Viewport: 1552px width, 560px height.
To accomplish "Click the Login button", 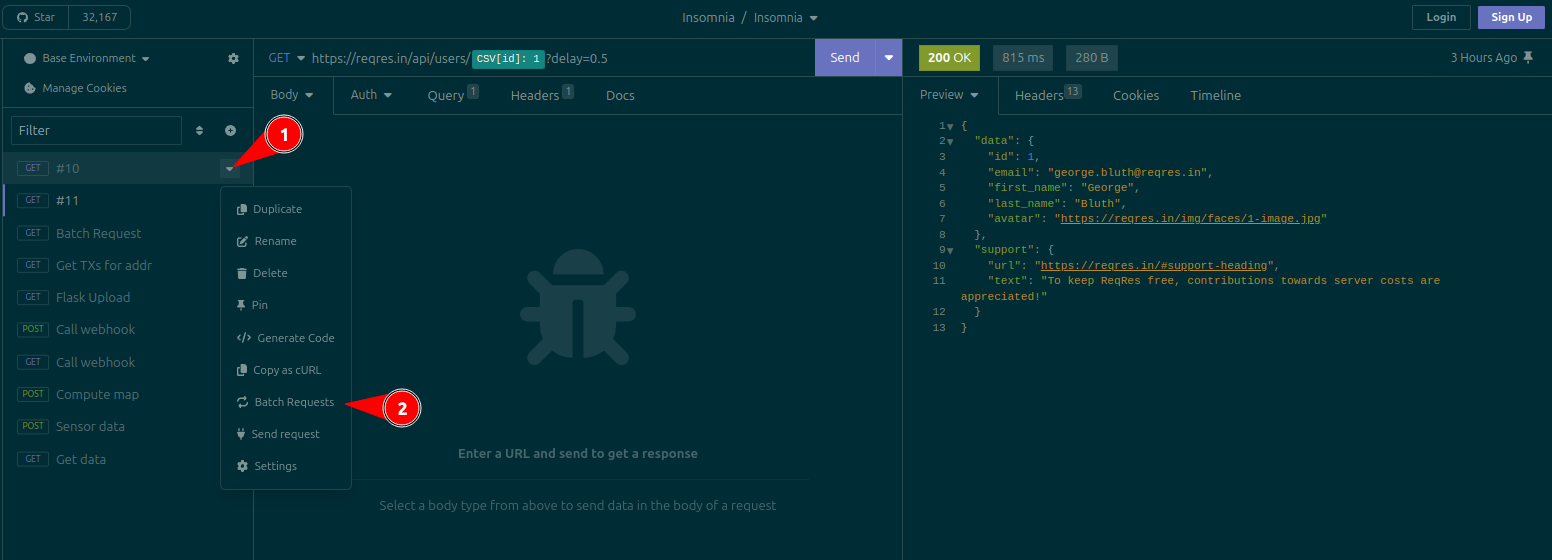I will (x=1441, y=17).
